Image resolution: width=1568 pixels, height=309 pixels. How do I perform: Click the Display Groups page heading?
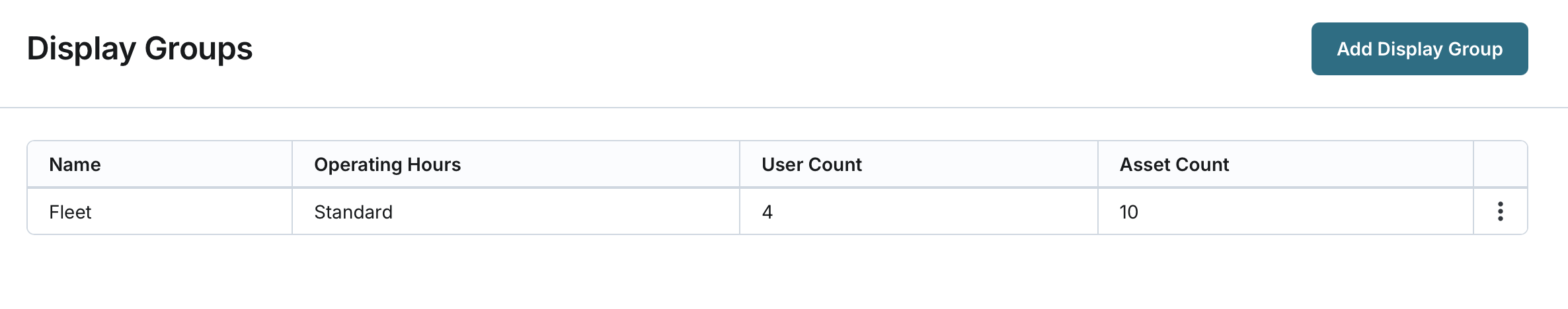tap(139, 49)
